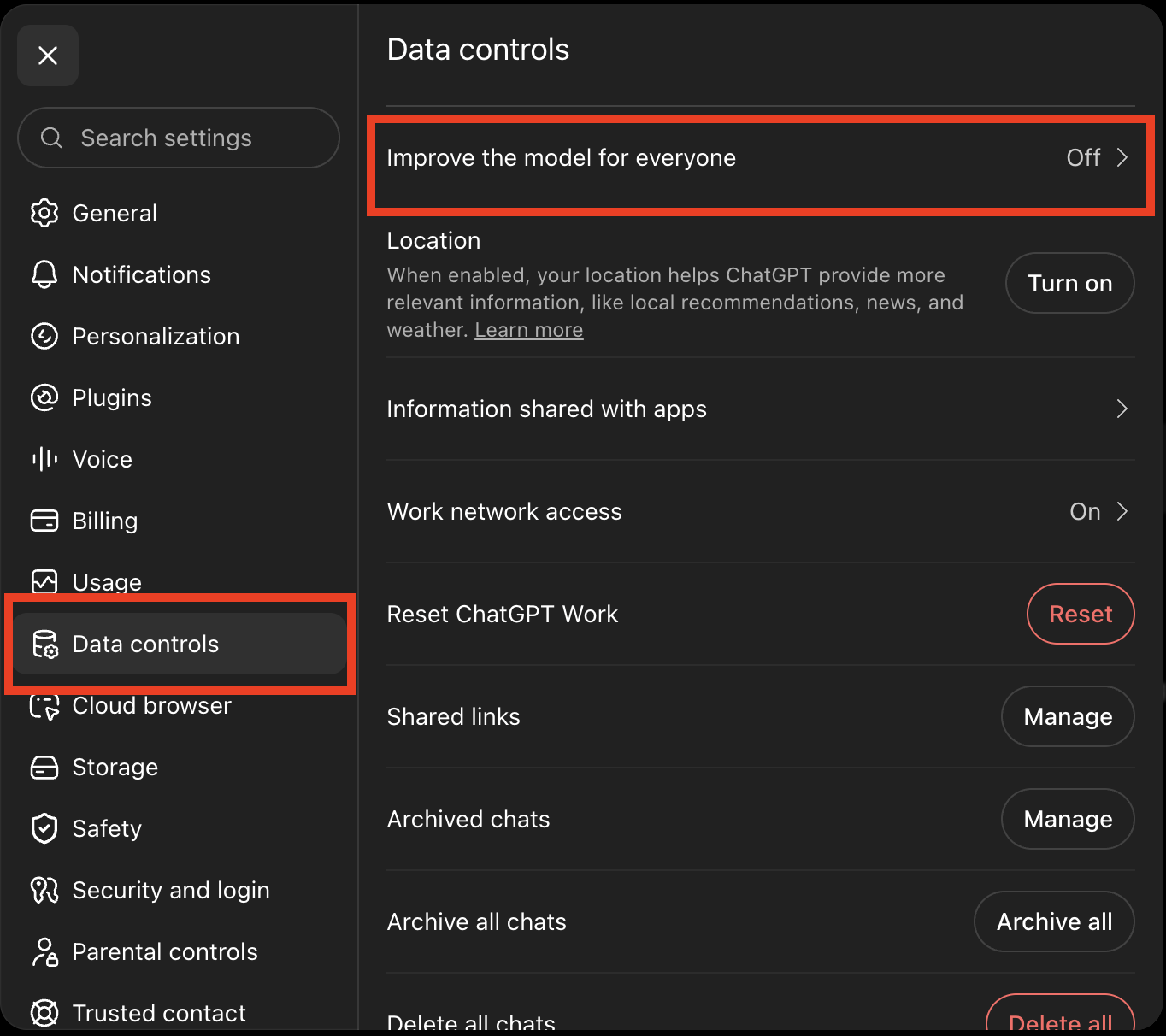Open the Work network access row
Image resolution: width=1166 pixels, height=1036 pixels.
(761, 511)
